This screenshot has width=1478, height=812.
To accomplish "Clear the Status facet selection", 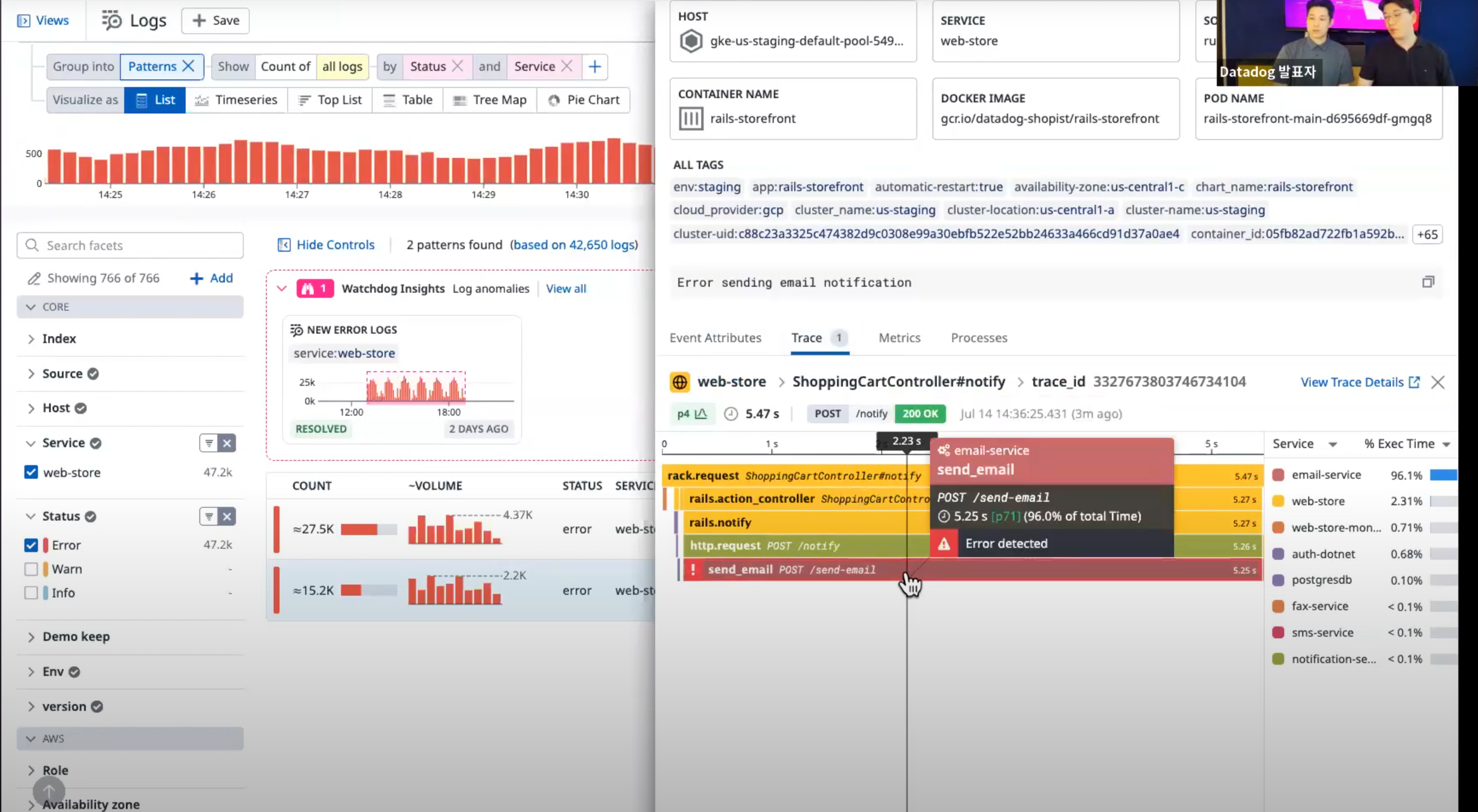I will (x=227, y=517).
